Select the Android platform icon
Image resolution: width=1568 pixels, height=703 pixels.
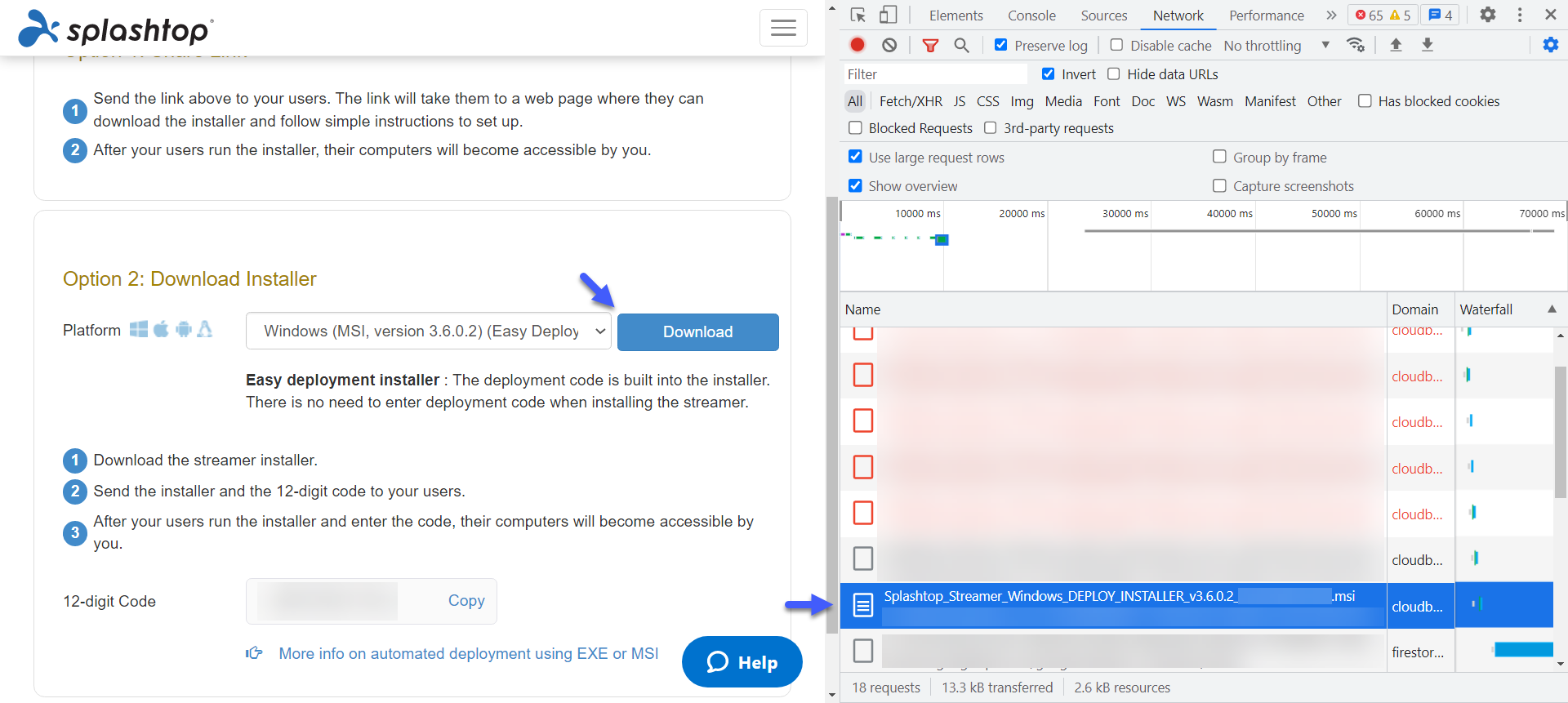184,329
